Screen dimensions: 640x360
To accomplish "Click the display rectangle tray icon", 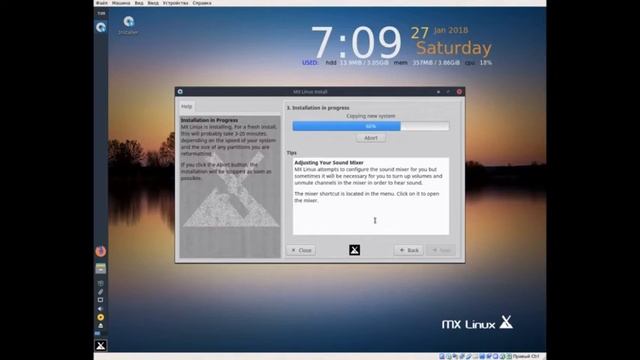I will coord(100,300).
